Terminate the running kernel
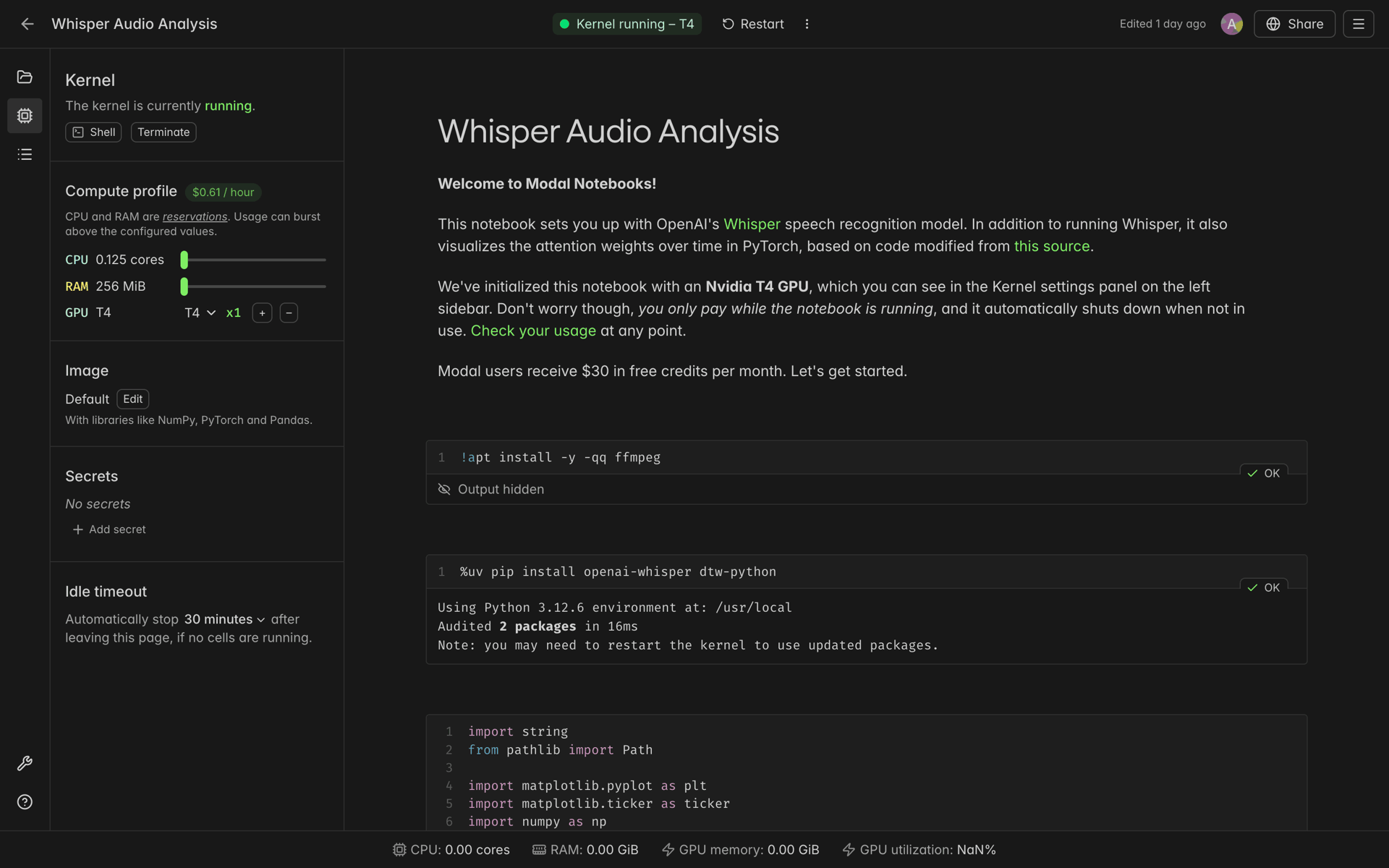Image resolution: width=1389 pixels, height=868 pixels. [163, 132]
